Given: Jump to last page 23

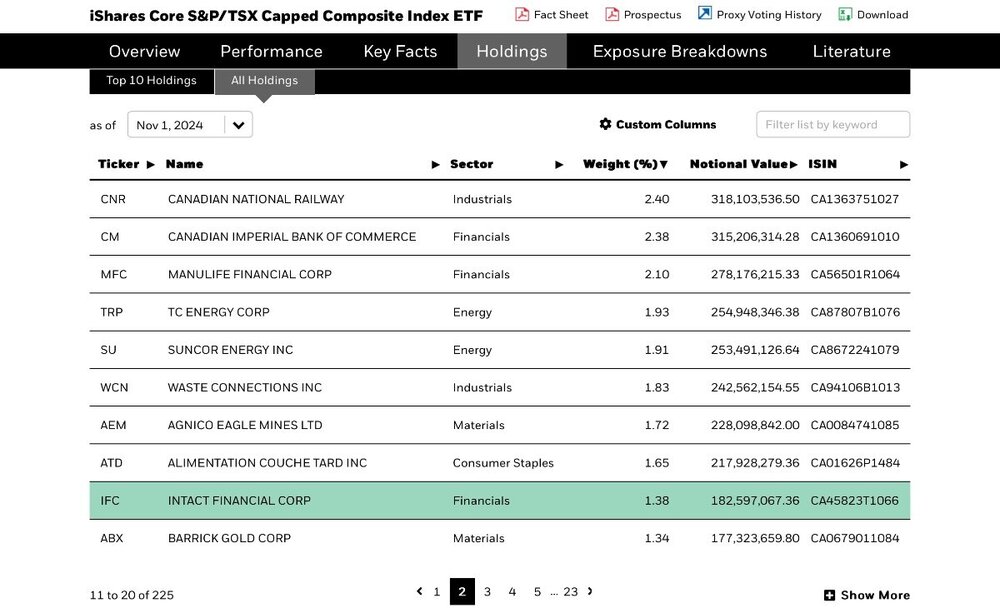Looking at the screenshot, I should point(571,592).
